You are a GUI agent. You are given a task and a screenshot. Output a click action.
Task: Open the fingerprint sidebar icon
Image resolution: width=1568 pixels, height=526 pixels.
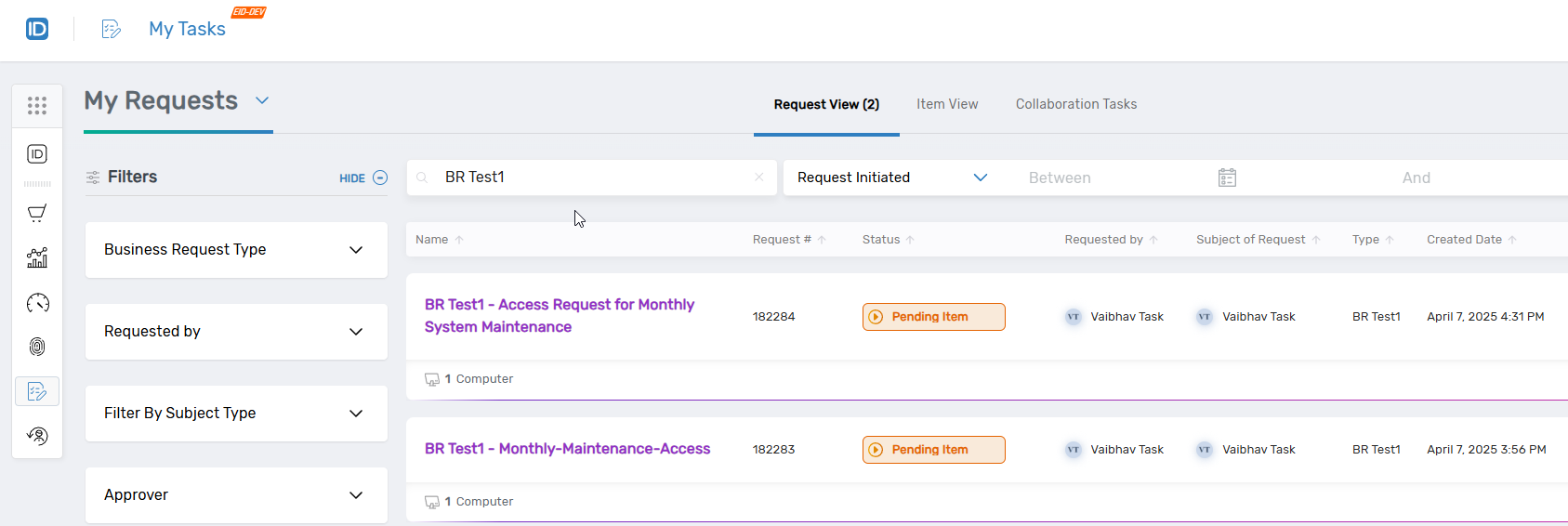37,347
